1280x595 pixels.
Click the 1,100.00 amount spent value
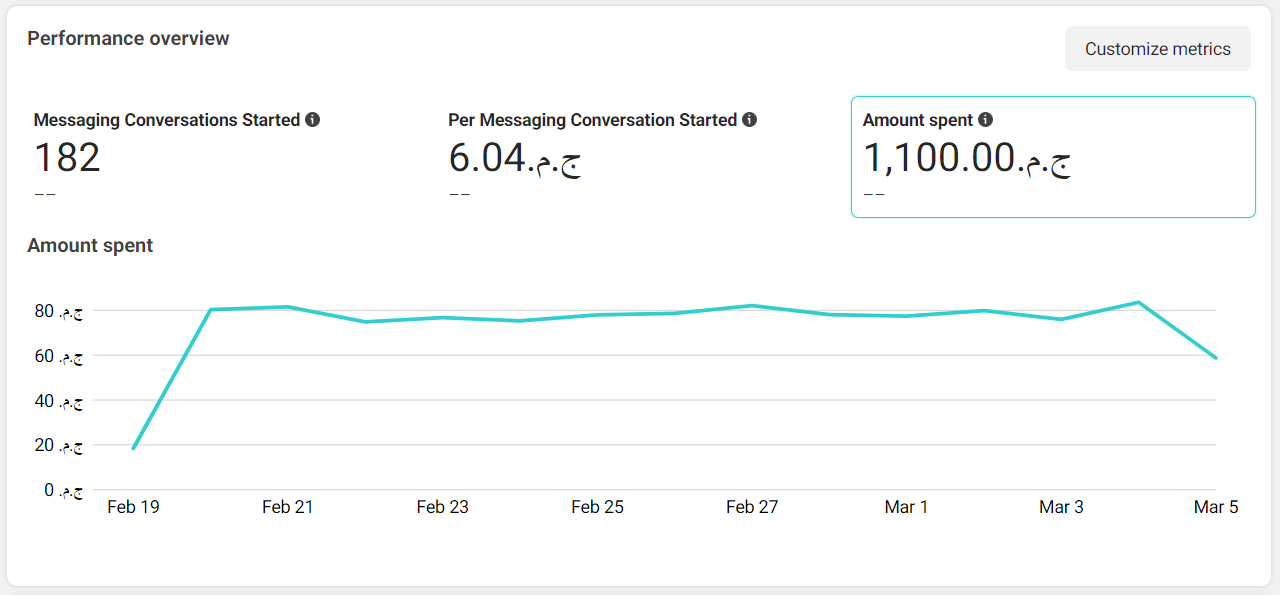pos(967,158)
